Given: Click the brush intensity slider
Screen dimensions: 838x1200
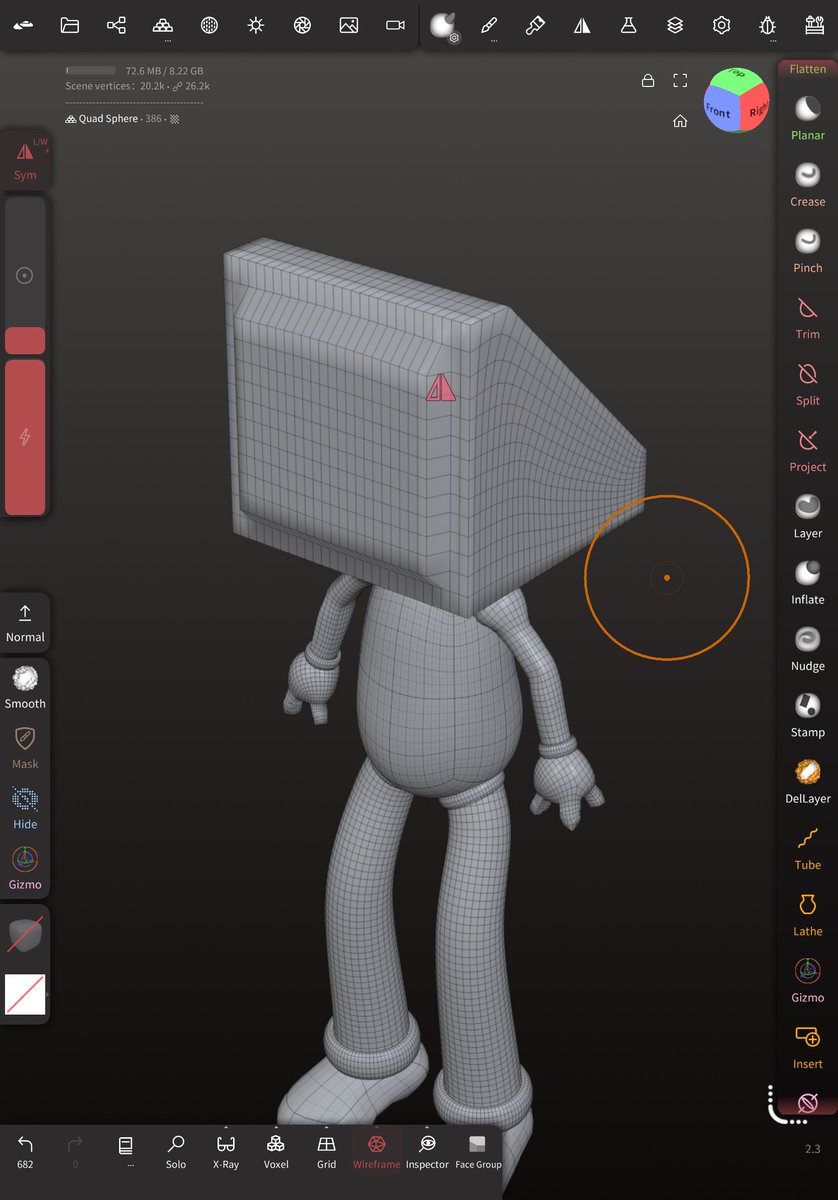Looking at the screenshot, I should click(25, 437).
